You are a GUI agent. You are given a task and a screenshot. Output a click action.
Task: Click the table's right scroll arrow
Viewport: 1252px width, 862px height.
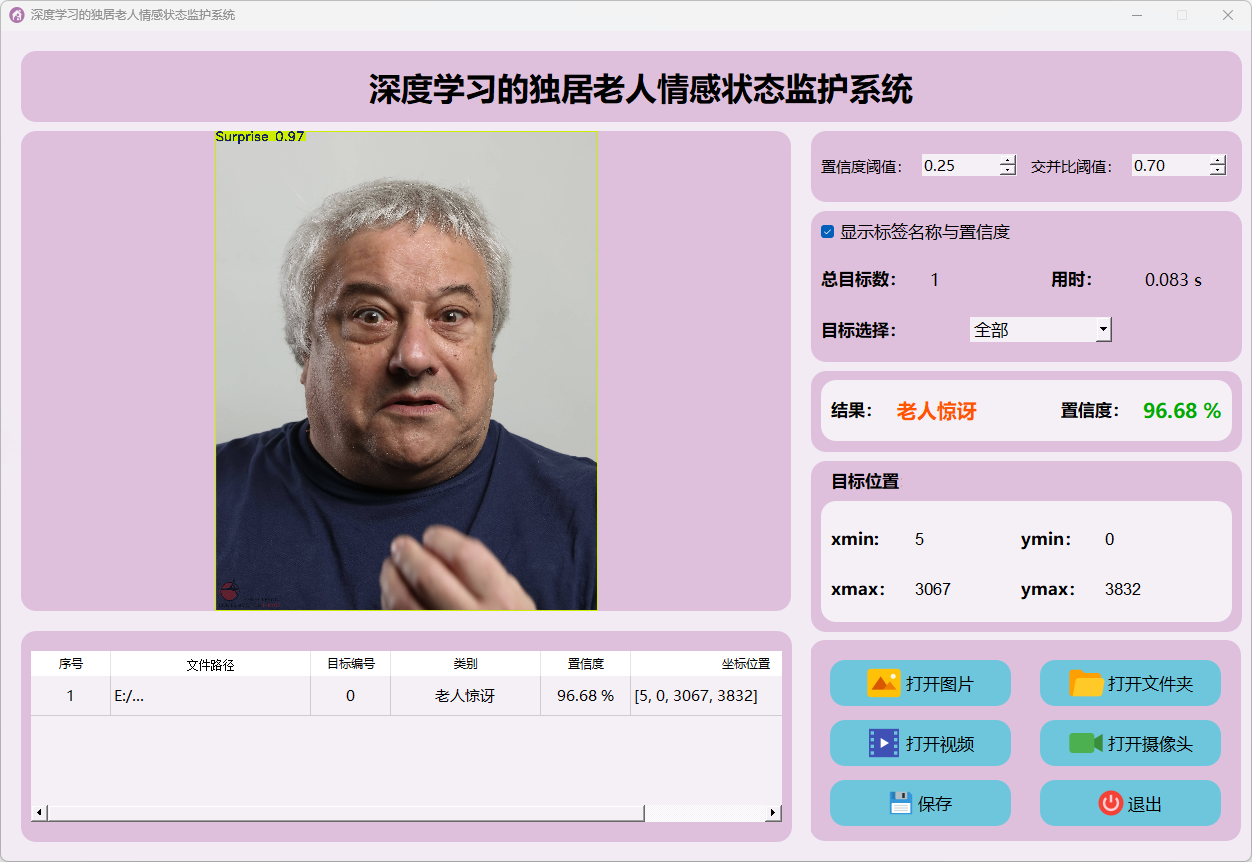pos(773,813)
